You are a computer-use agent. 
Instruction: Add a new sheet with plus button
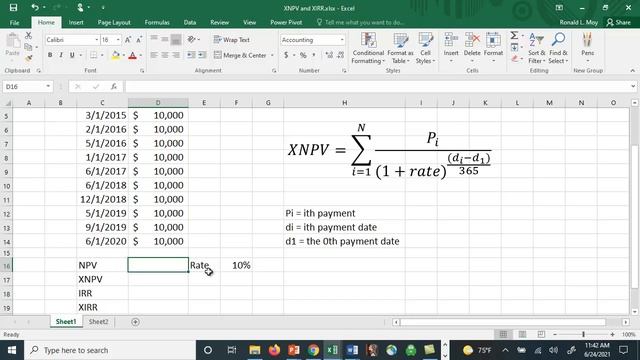[136, 322]
